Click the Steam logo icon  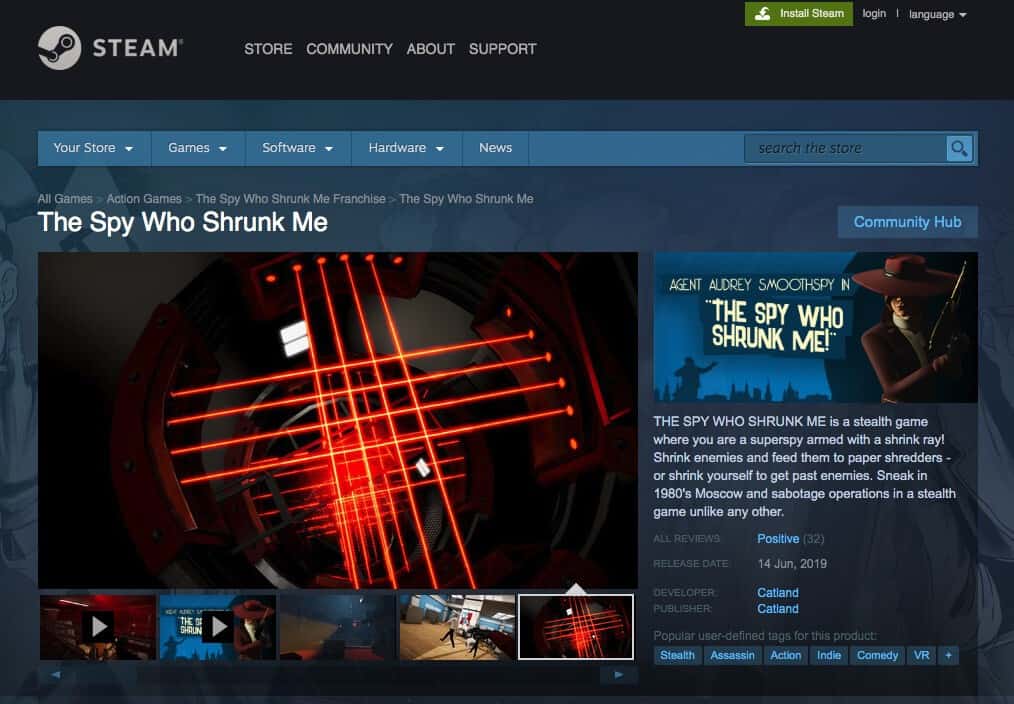(59, 48)
